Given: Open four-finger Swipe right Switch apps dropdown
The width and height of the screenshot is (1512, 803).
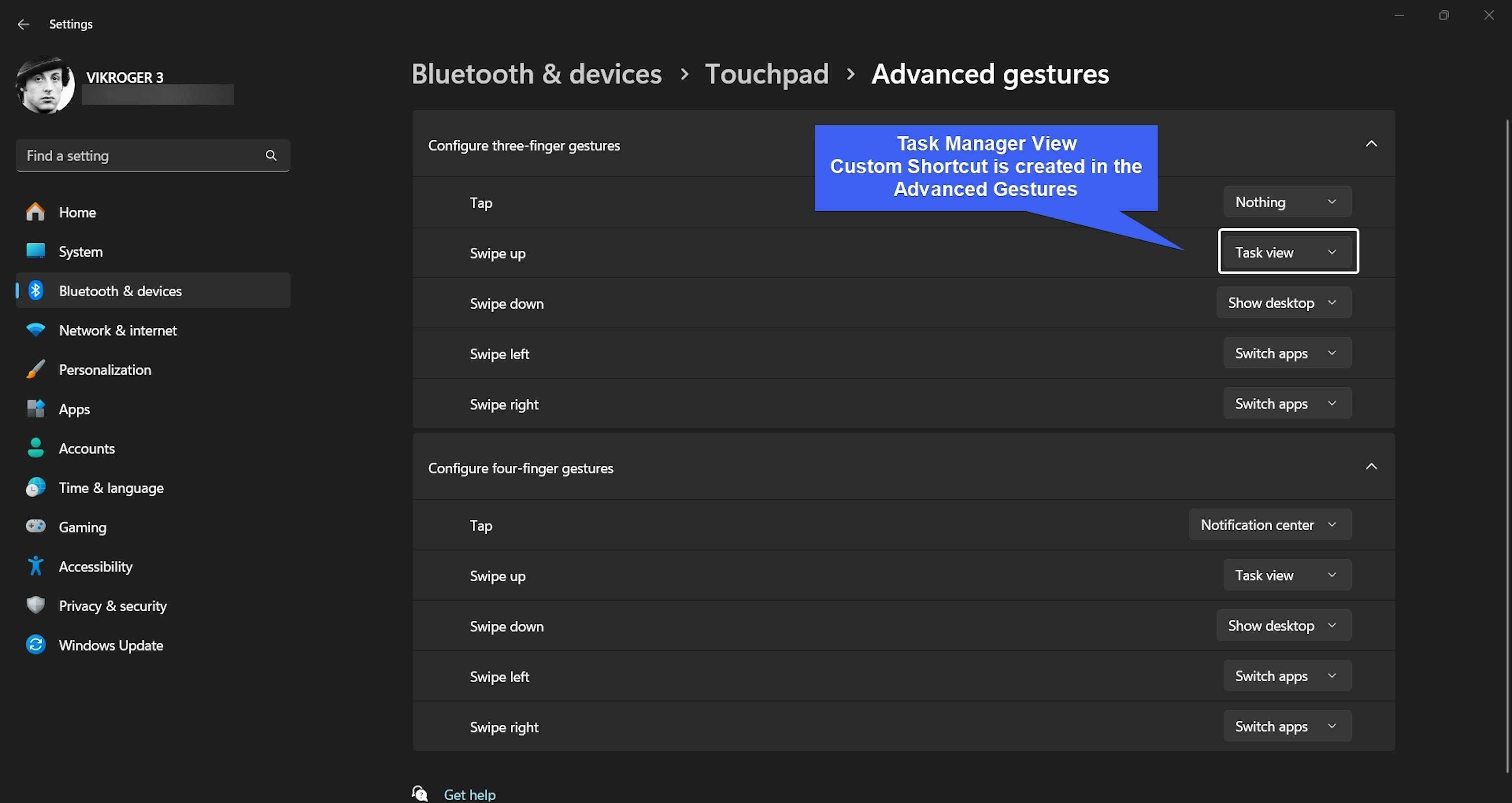Looking at the screenshot, I should [x=1287, y=726].
